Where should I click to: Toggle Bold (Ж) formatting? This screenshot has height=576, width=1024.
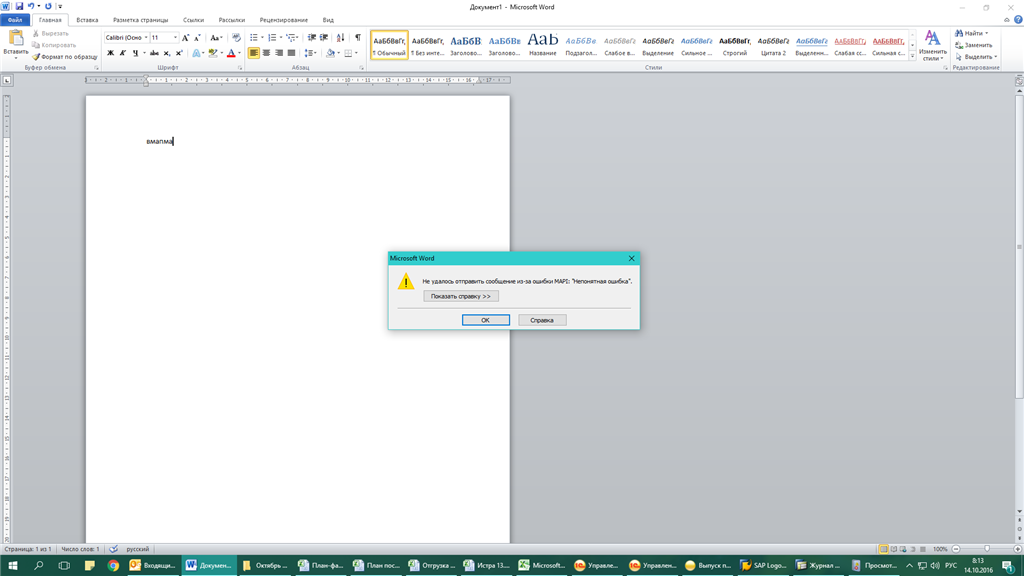(x=110, y=53)
